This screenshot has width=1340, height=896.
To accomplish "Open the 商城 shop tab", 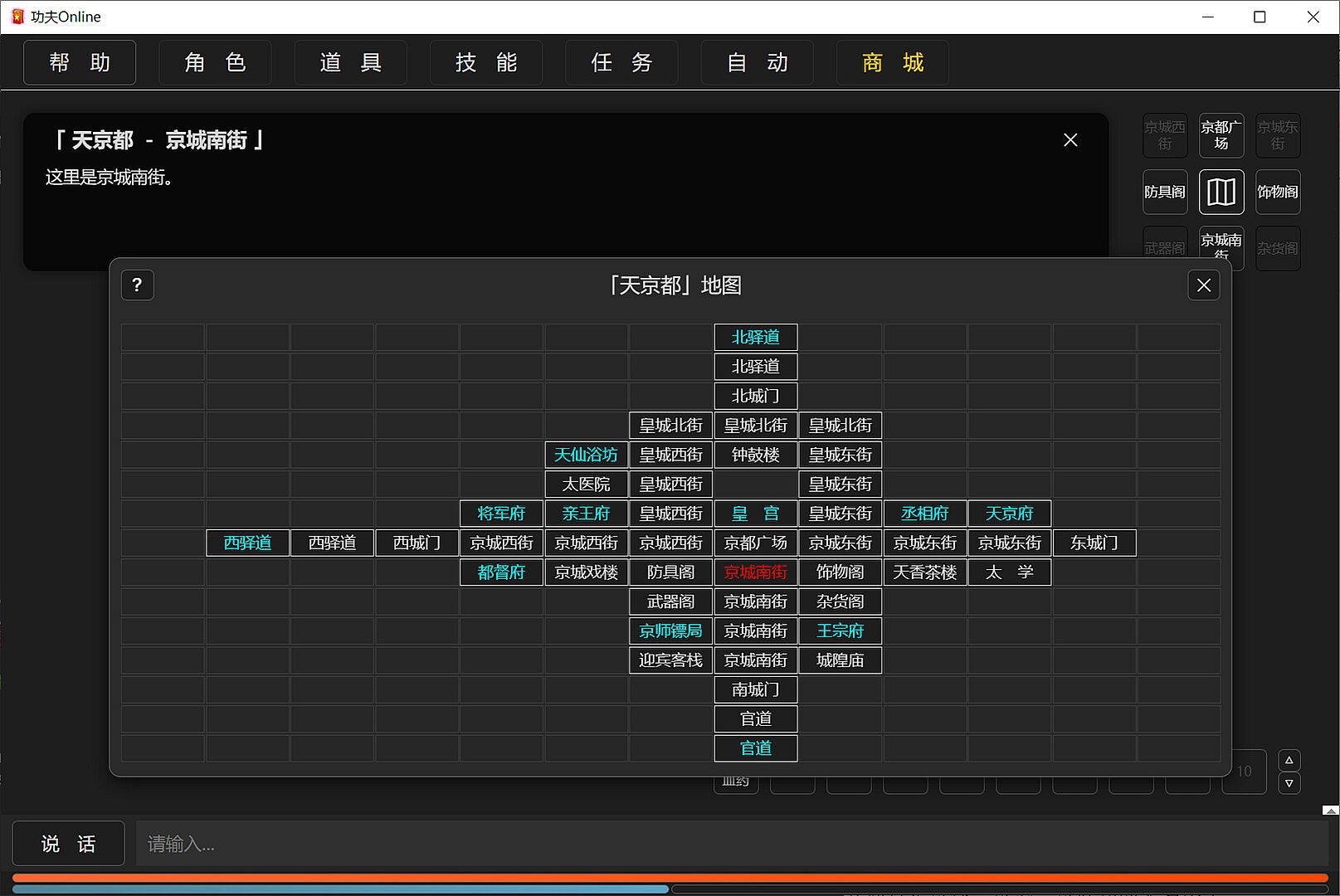I will coord(893,62).
